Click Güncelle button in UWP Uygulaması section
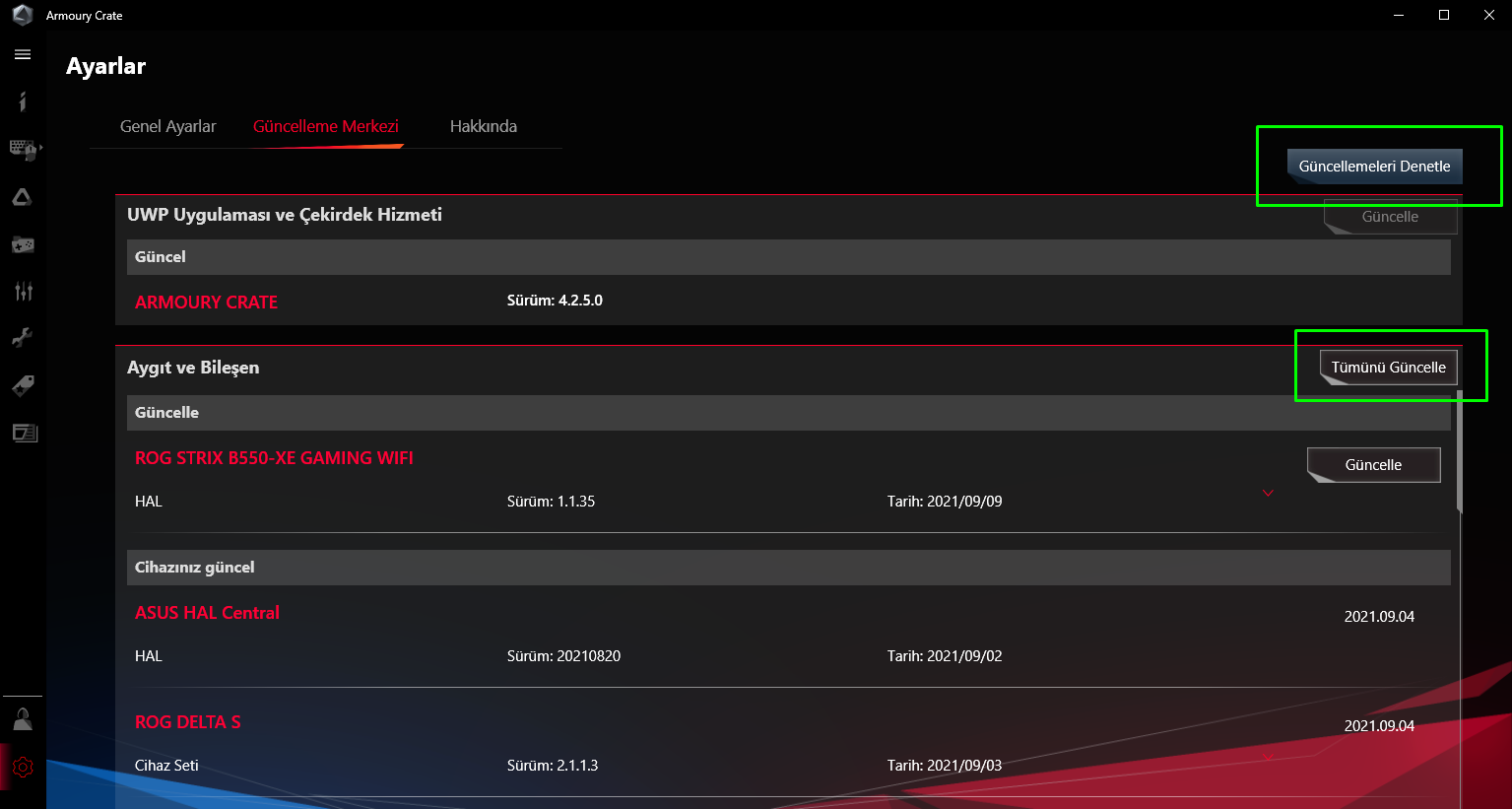1512x809 pixels. click(1390, 217)
